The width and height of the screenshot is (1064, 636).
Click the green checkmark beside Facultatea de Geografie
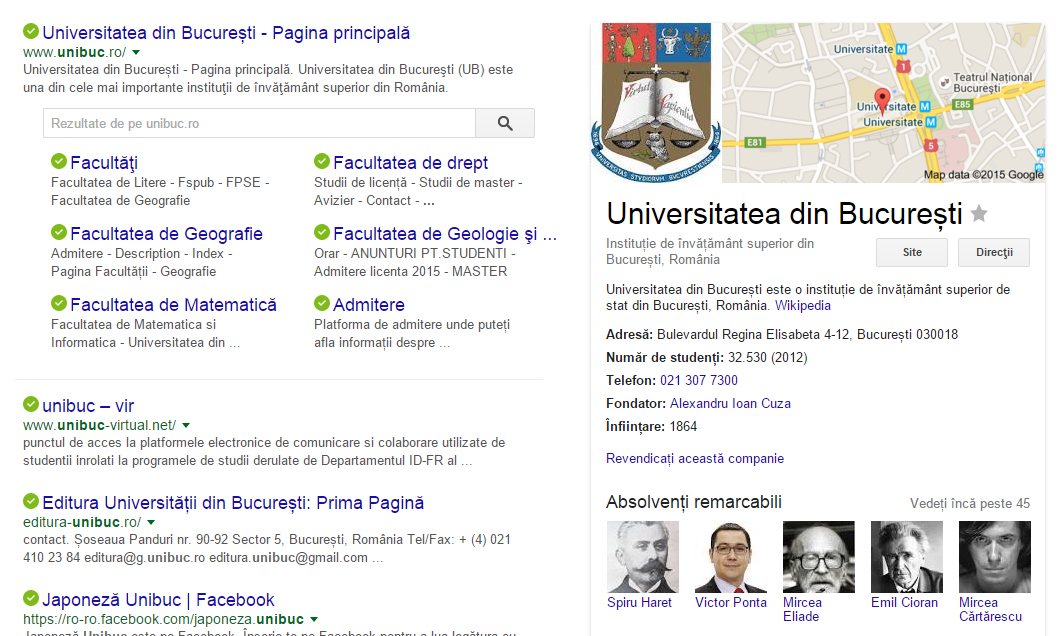point(59,232)
